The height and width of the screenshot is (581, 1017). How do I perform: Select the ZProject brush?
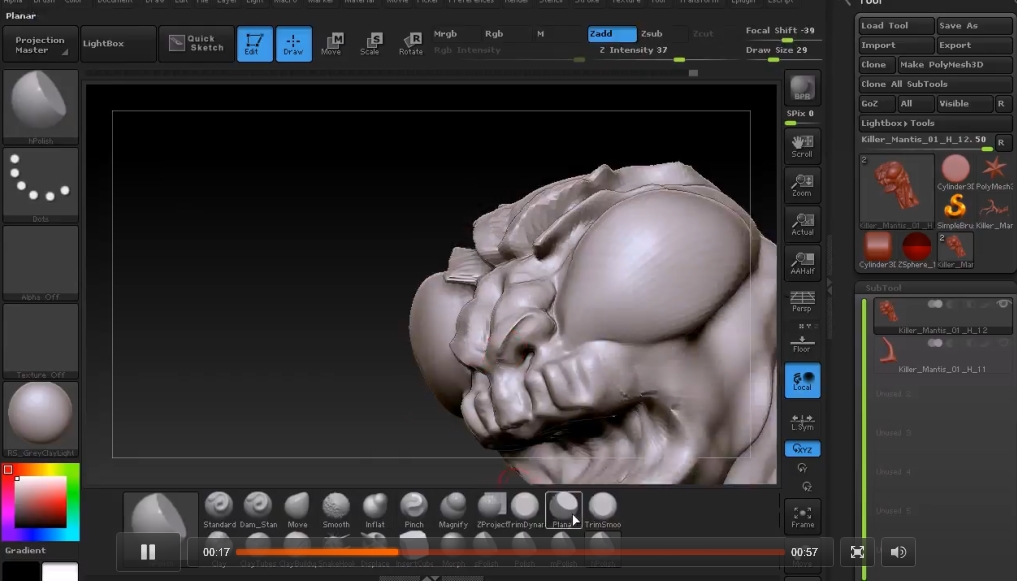[x=492, y=510]
